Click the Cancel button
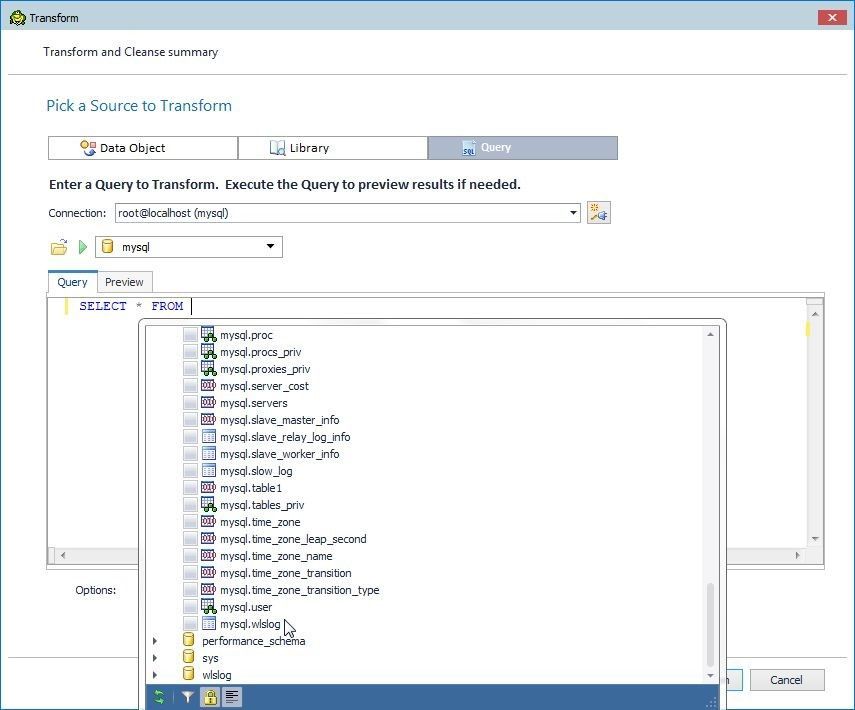Screen dimensions: 855x710 coord(786,679)
